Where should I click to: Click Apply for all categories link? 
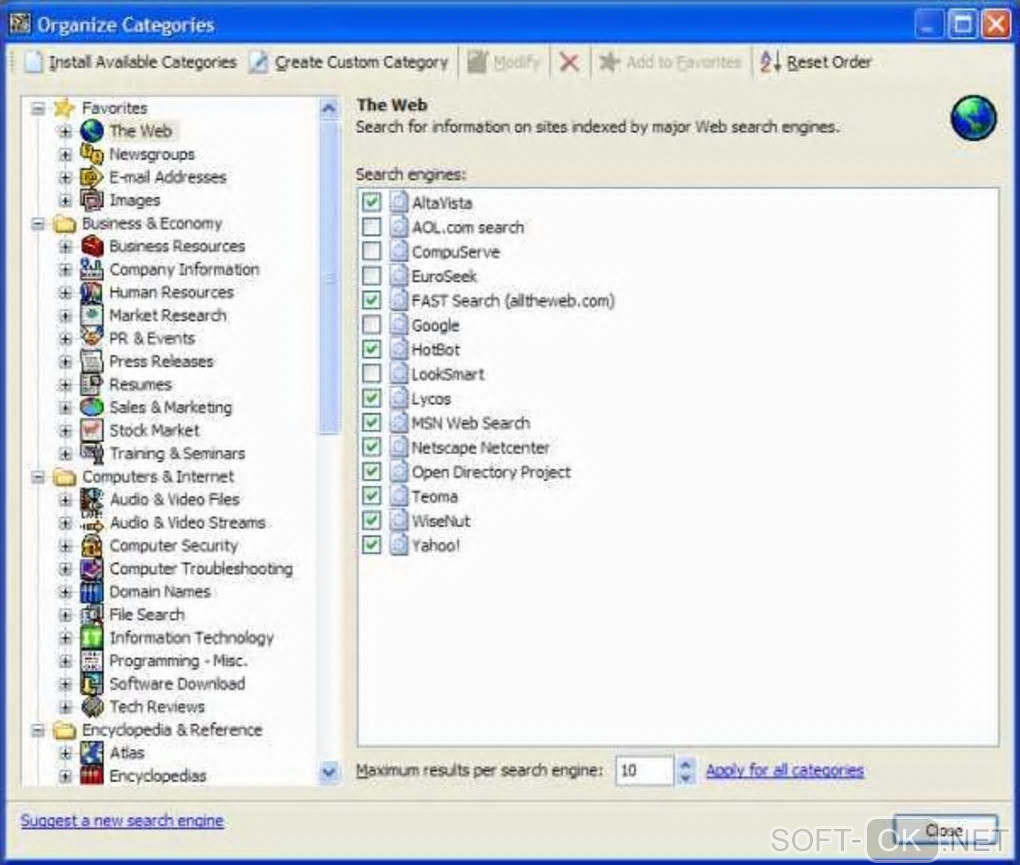coord(785,770)
